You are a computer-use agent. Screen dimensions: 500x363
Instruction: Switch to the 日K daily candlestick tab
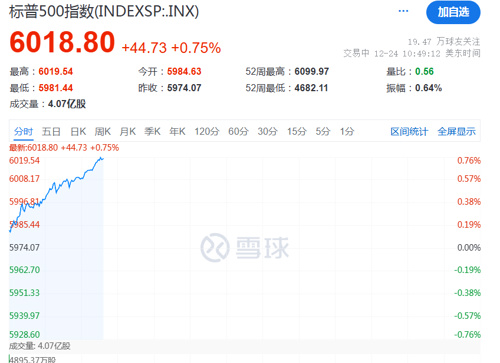tap(78, 131)
